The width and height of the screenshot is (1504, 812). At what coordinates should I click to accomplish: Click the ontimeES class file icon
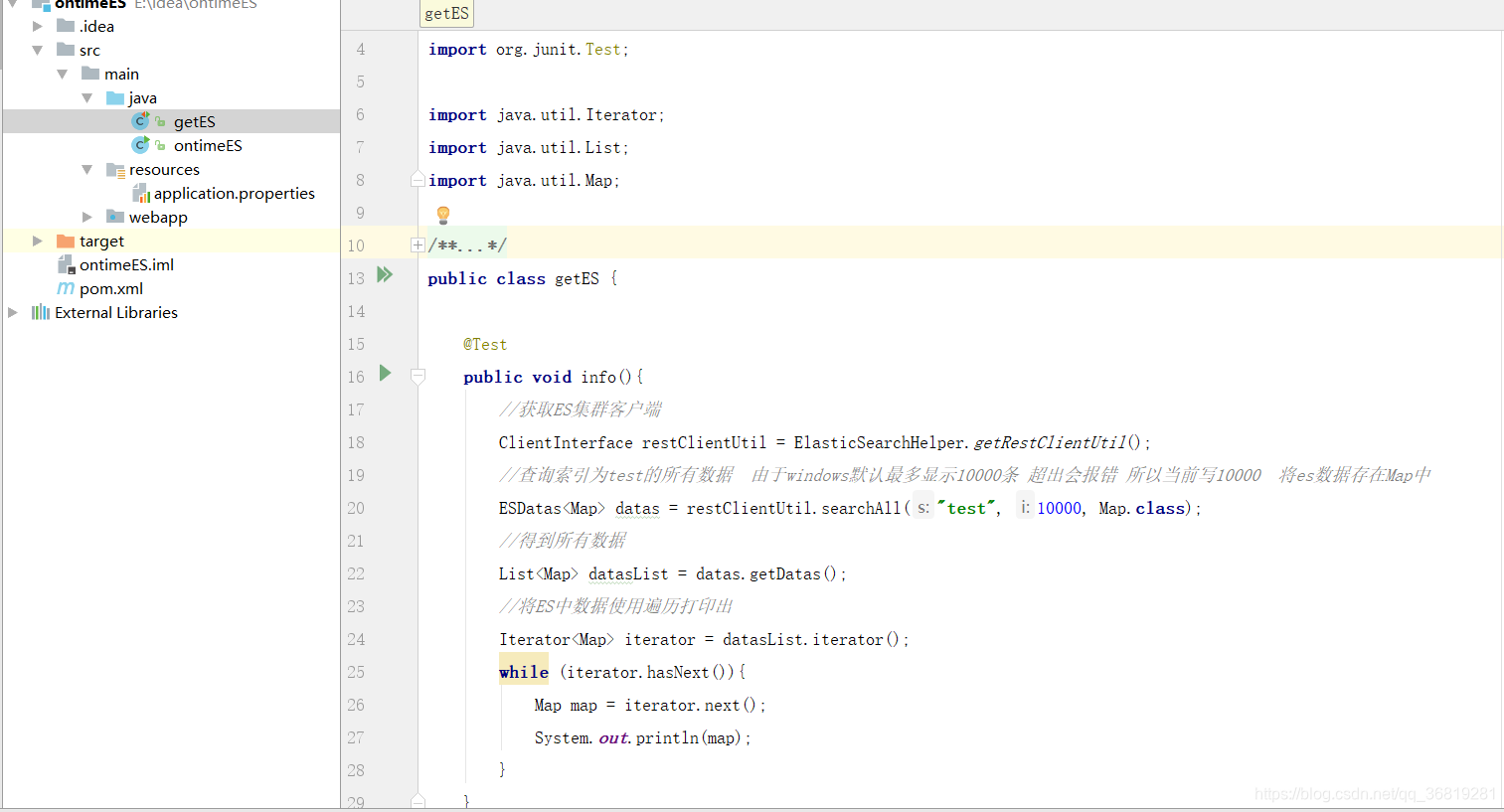pyautogui.click(x=140, y=145)
